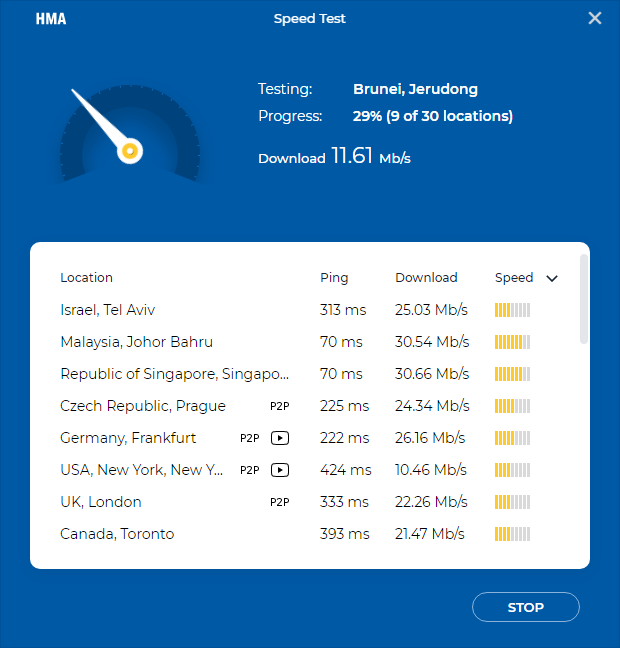Select Germany, Frankfurt location

[128, 438]
